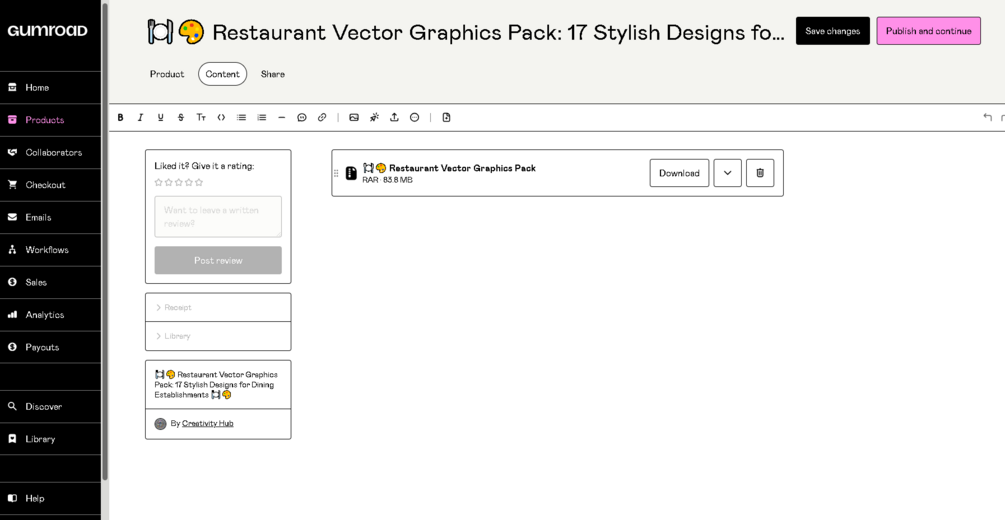
Task: Open Help in sidebar
Action: pyautogui.click(x=51, y=498)
